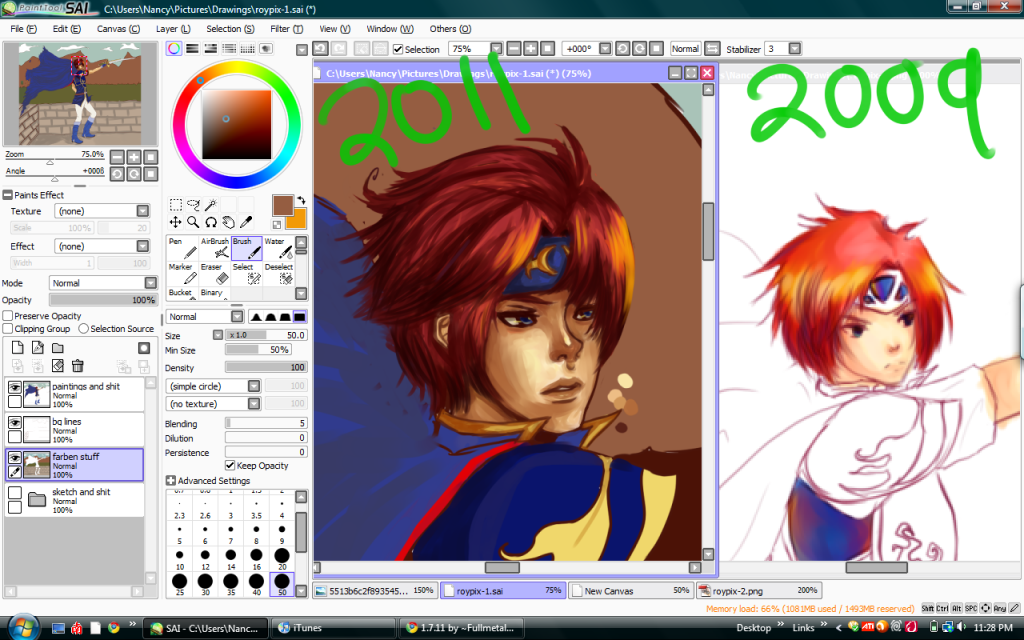Flip the view horizontally in toolbar
This screenshot has height=640, width=1024.
(712, 49)
